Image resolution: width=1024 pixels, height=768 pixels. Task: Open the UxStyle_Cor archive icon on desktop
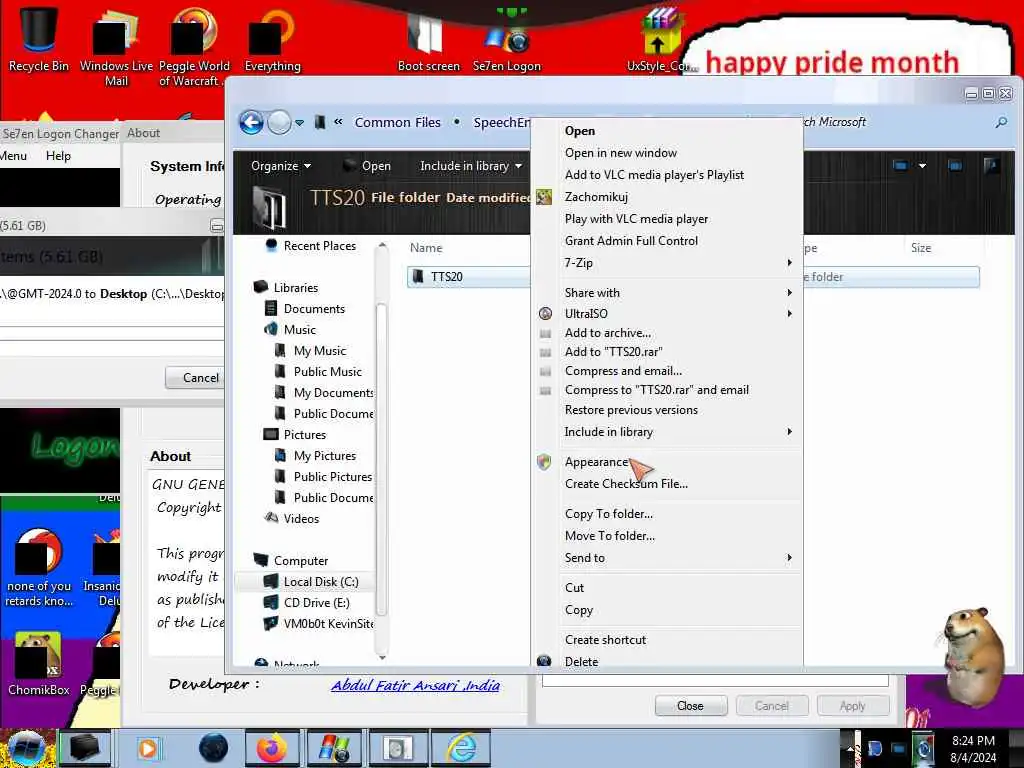point(662,39)
